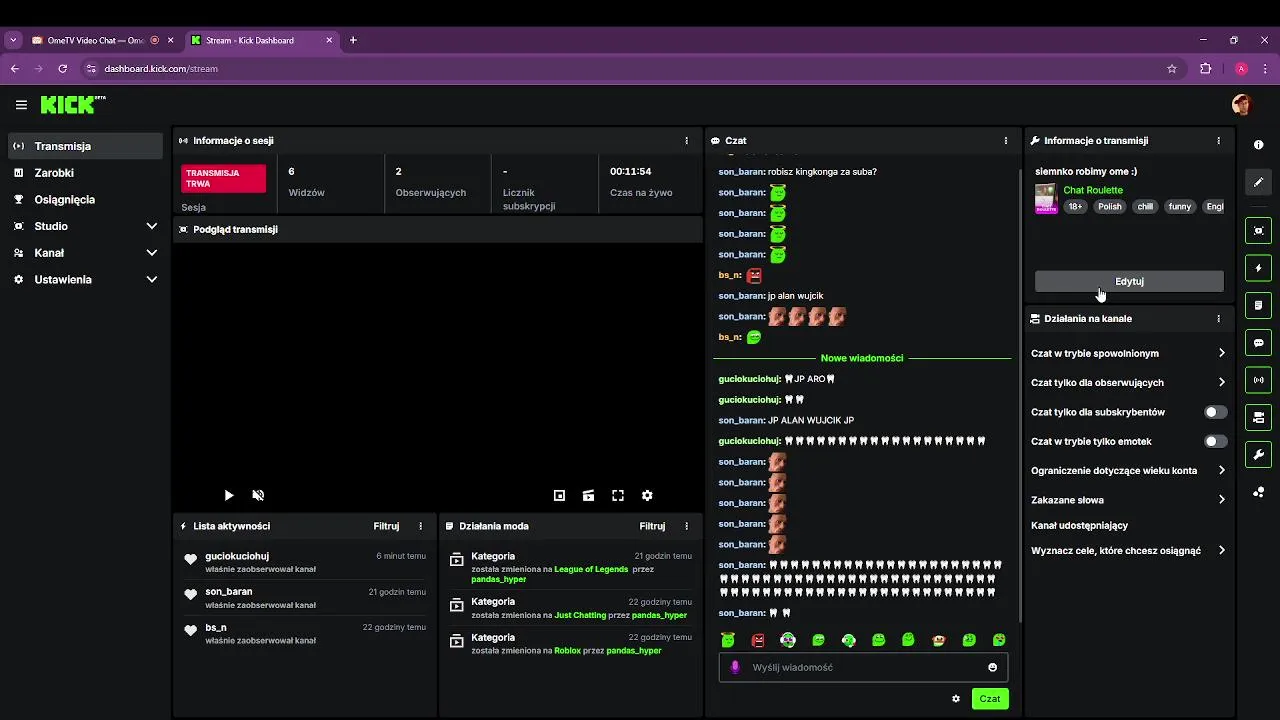This screenshot has width=1280, height=720.
Task: Enter fullscreen in stream preview
Action: [x=618, y=495]
